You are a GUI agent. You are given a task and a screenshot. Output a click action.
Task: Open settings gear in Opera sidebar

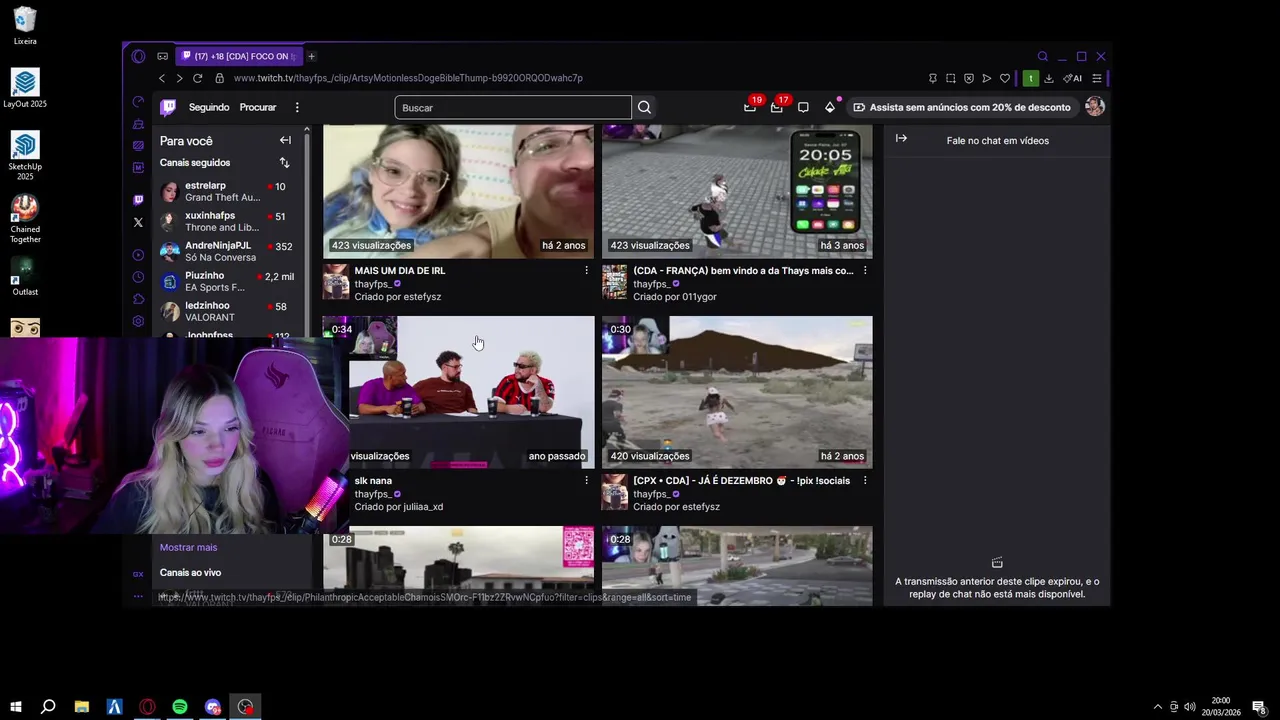(x=138, y=321)
